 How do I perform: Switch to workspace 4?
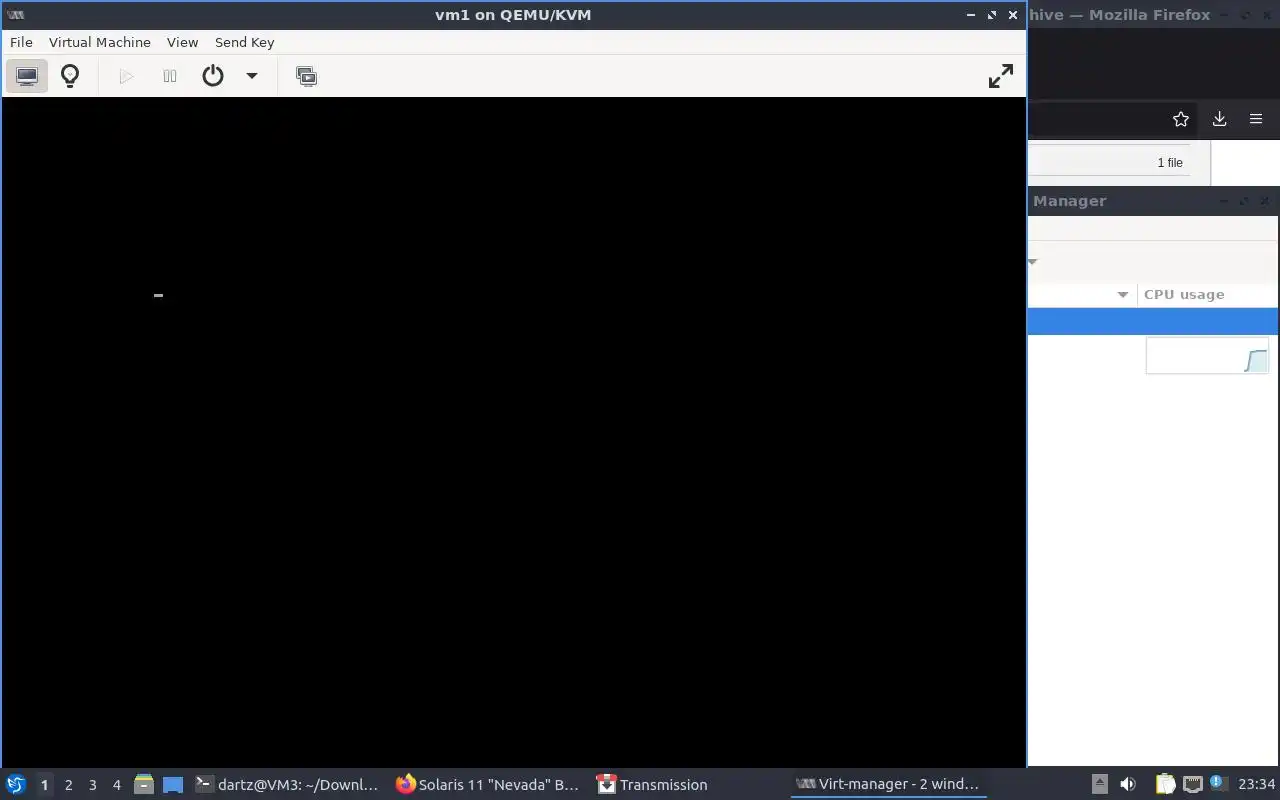(117, 785)
